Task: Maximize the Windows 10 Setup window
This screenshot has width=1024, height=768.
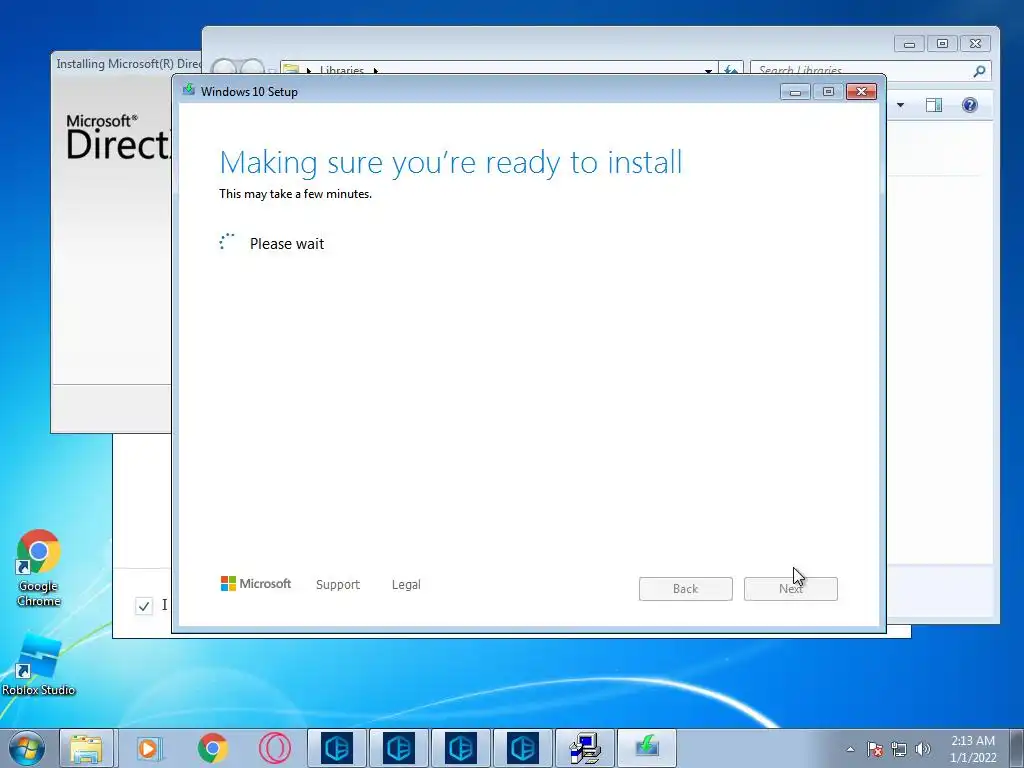Action: (828, 92)
